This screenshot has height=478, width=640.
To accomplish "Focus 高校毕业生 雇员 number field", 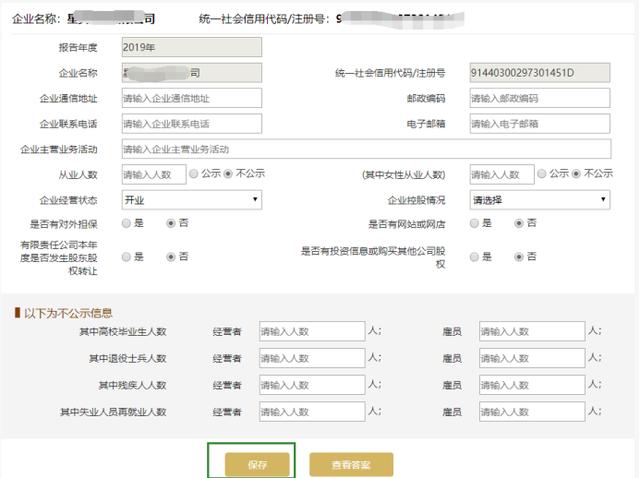I will 532,331.
